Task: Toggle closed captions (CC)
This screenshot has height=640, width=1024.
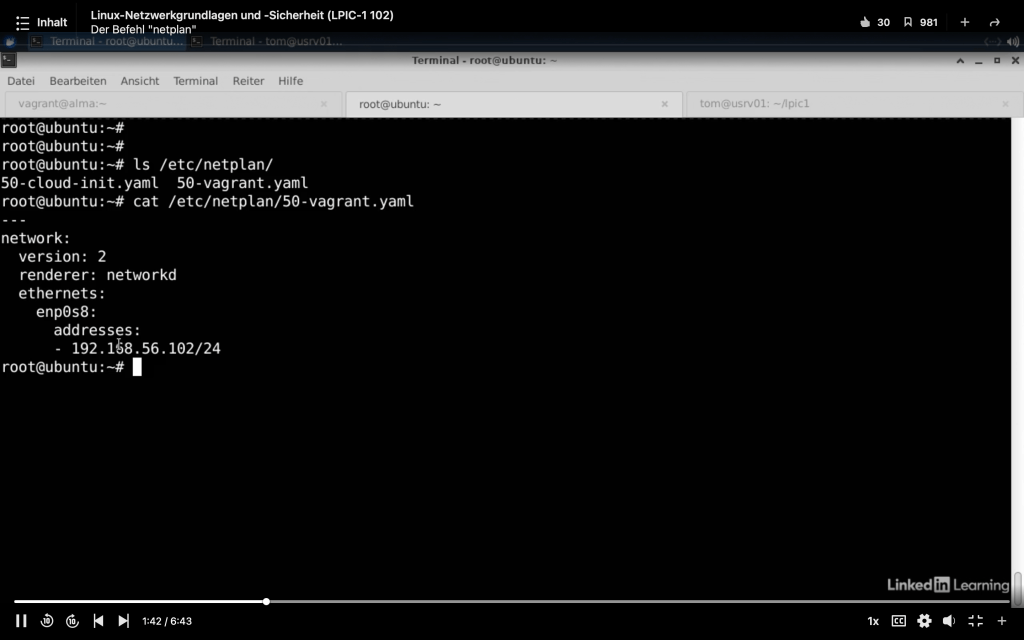Action: 898,621
